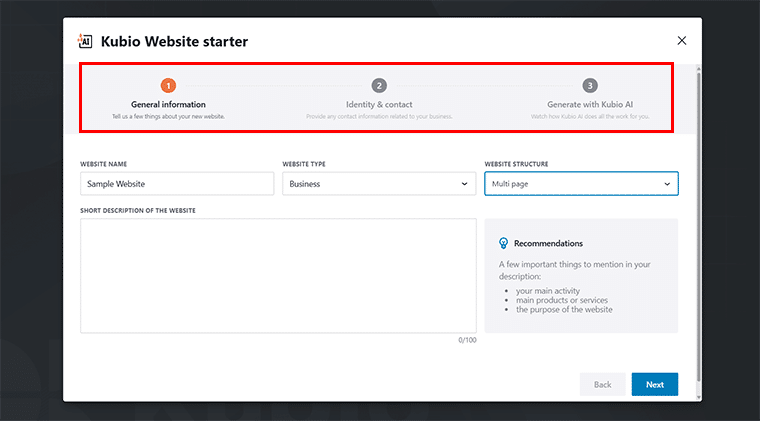Select step 2 circle Identity & contact
Viewport: 760px width, 421px height.
(x=379, y=86)
